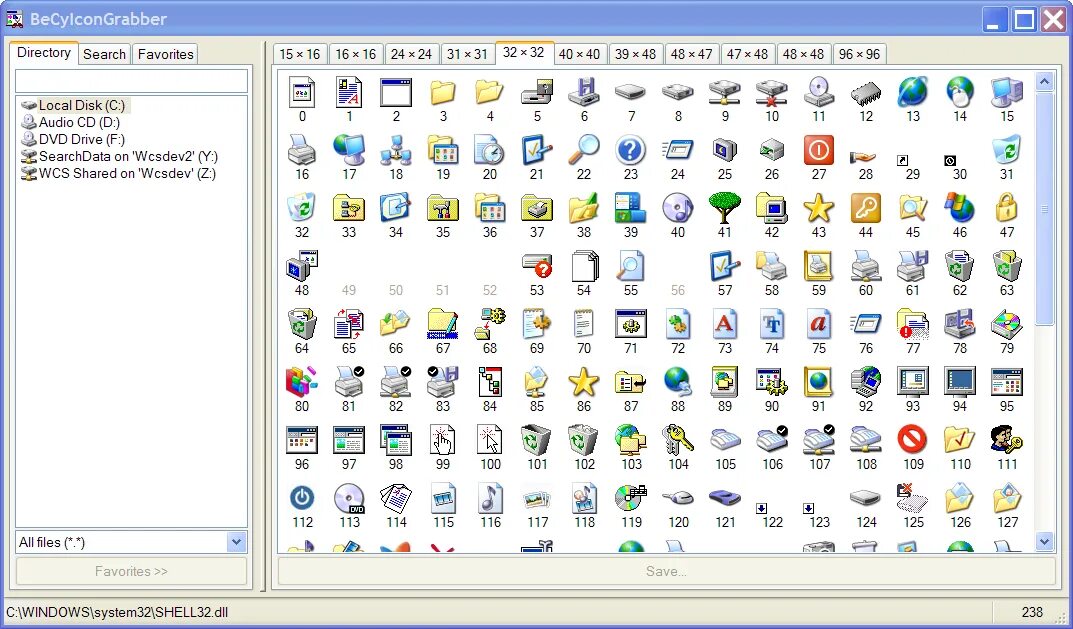Switch to the Search tab

[104, 54]
